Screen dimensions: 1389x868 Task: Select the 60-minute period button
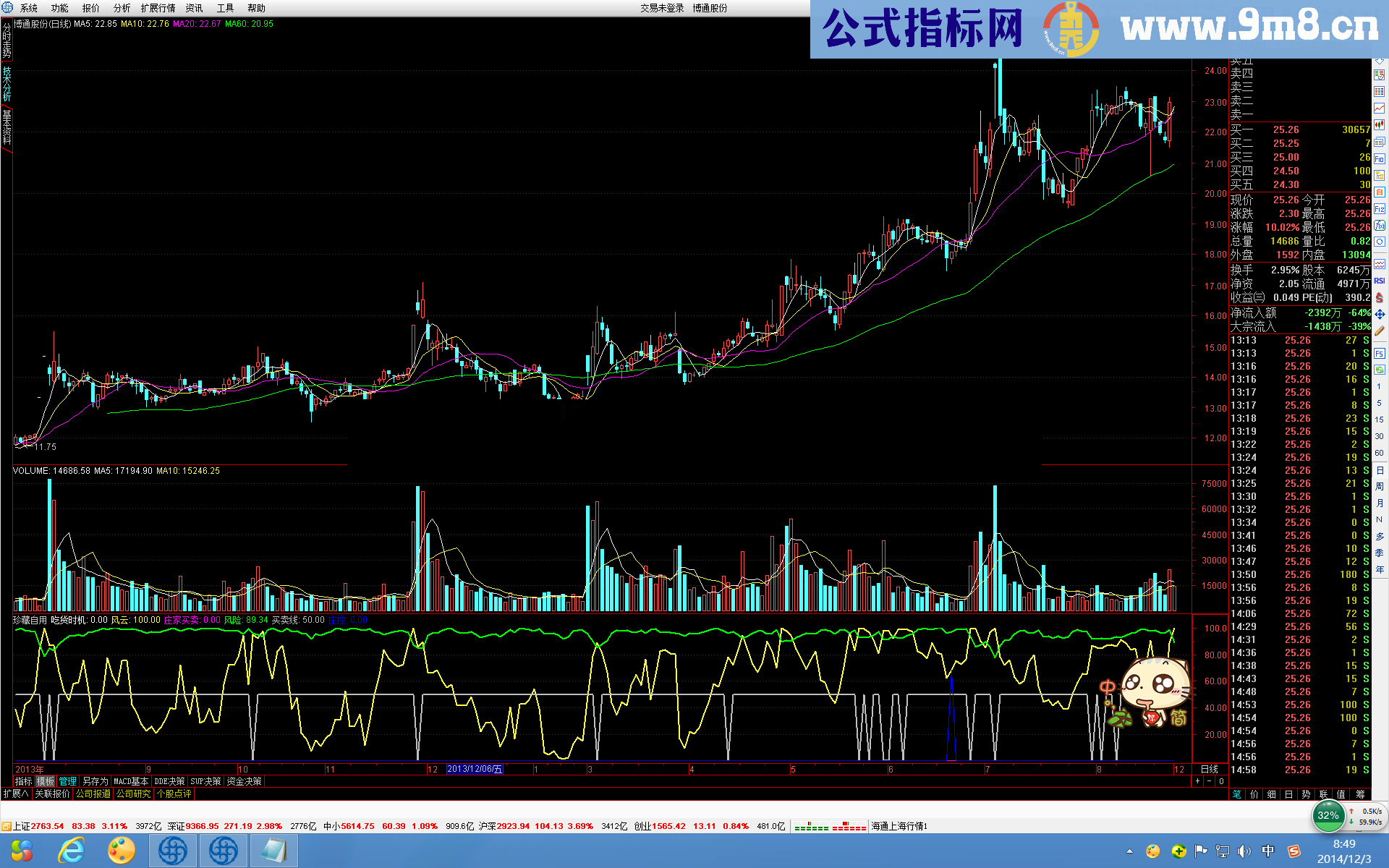tap(1380, 453)
